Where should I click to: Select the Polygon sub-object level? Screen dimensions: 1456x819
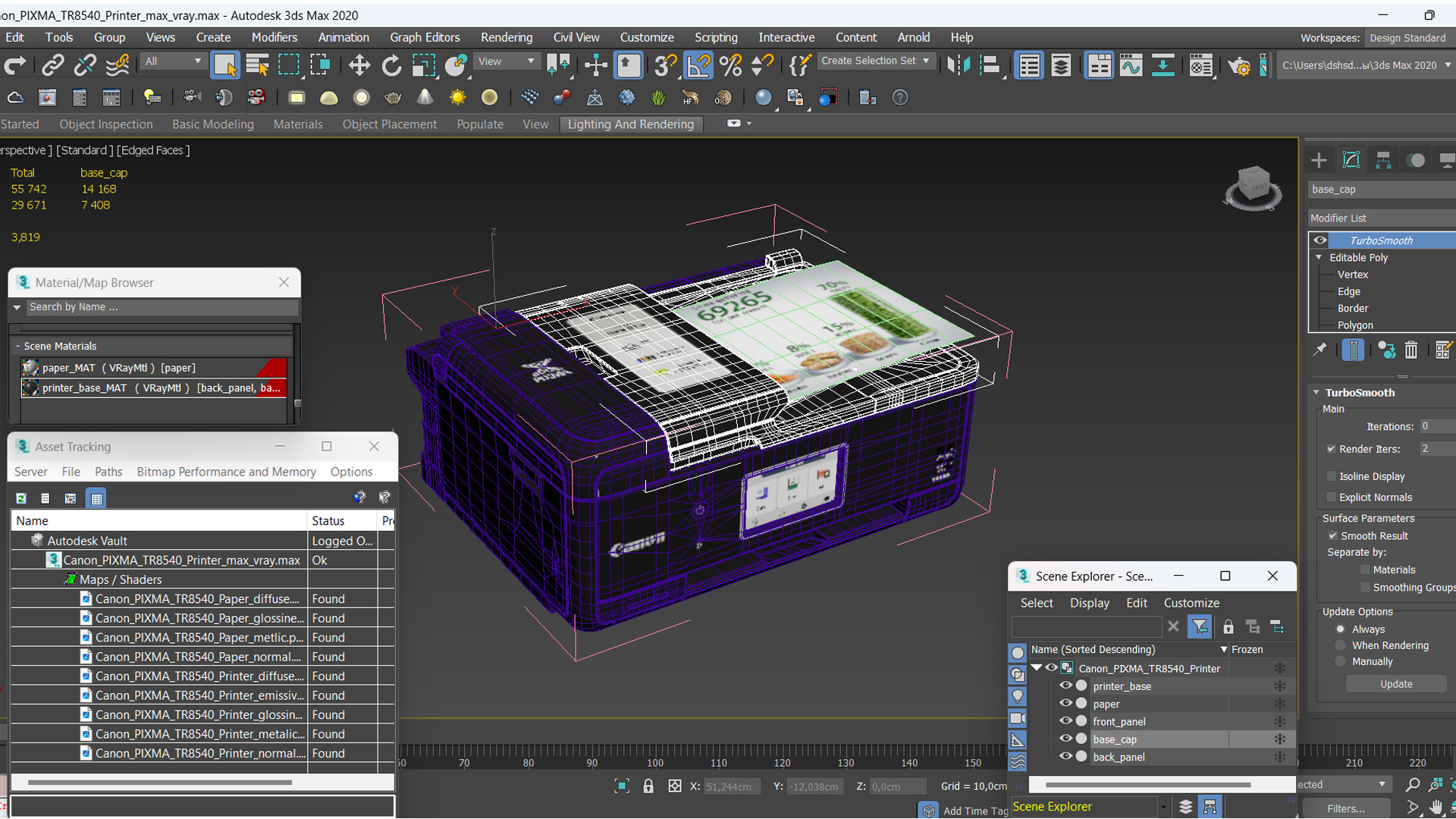tap(1354, 325)
